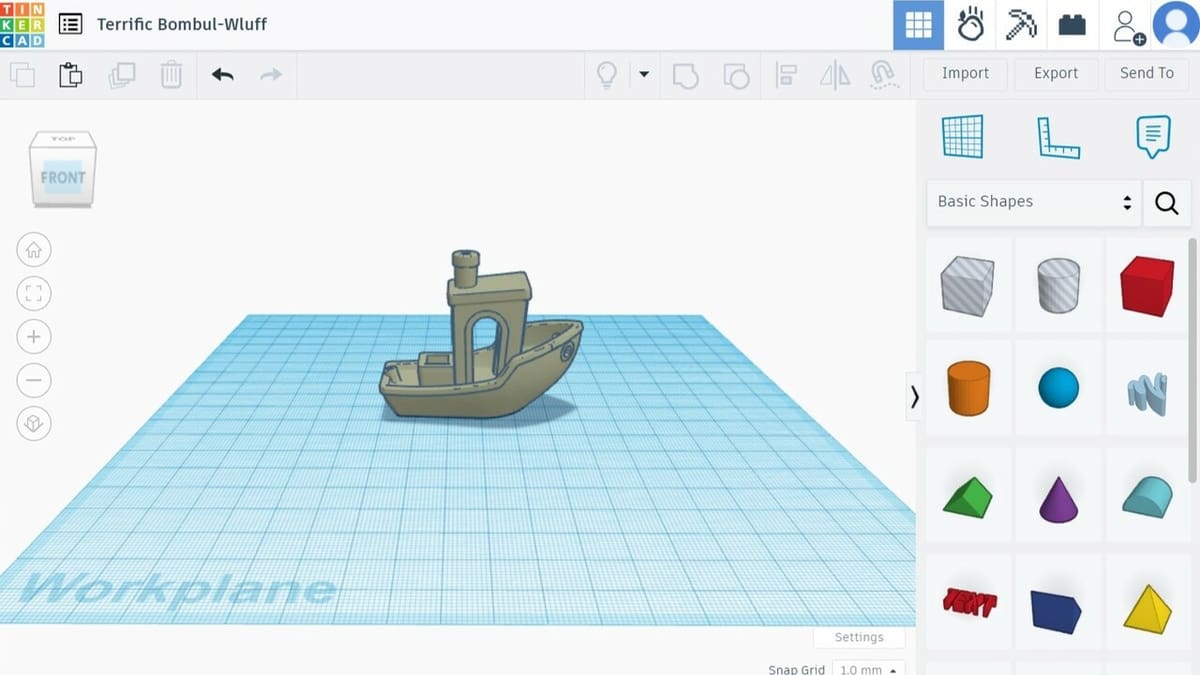Select the Scribble shape
This screenshot has height=675, width=1200.
coord(1147,393)
